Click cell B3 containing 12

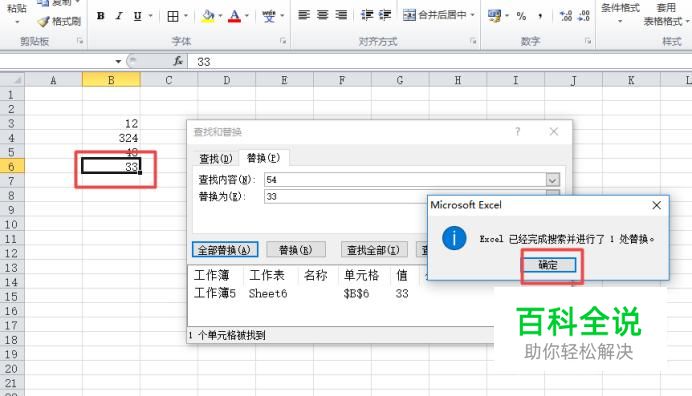coord(111,123)
